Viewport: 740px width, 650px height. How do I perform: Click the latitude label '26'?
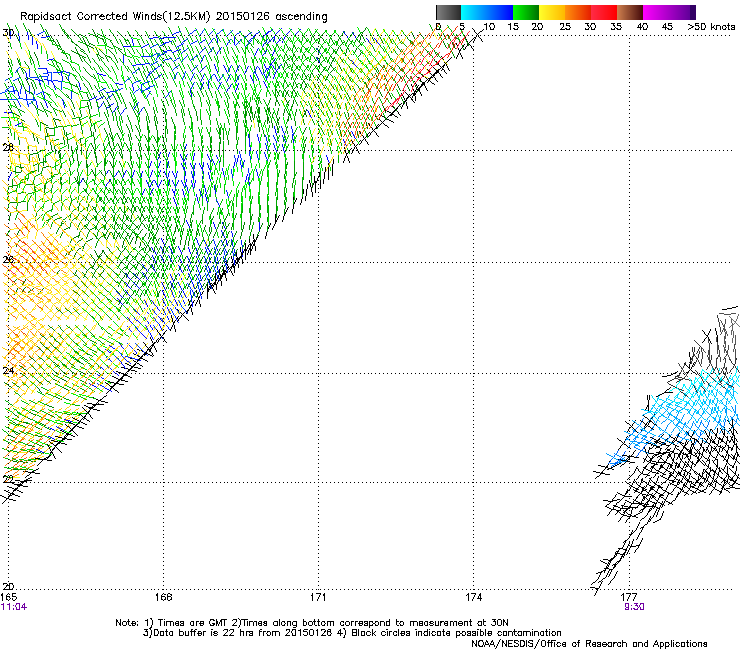[x=8, y=260]
